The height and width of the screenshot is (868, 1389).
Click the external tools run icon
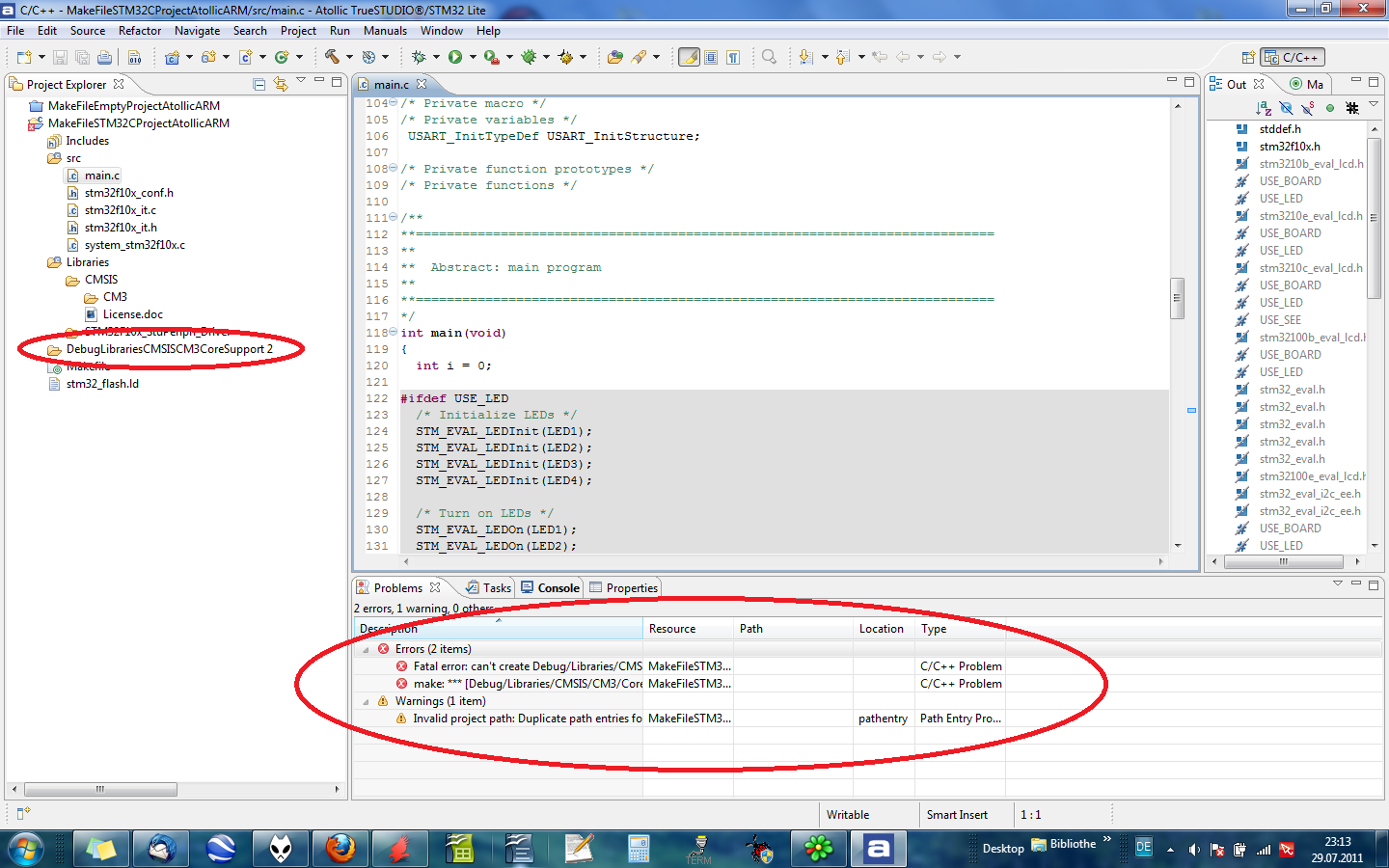492,57
